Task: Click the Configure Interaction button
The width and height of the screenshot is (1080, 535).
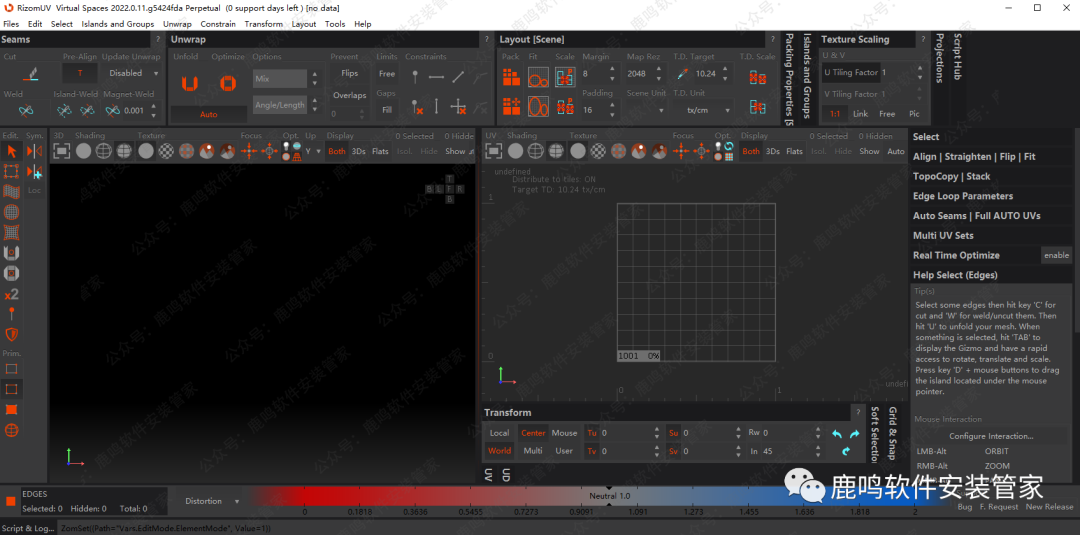Action: click(x=990, y=436)
